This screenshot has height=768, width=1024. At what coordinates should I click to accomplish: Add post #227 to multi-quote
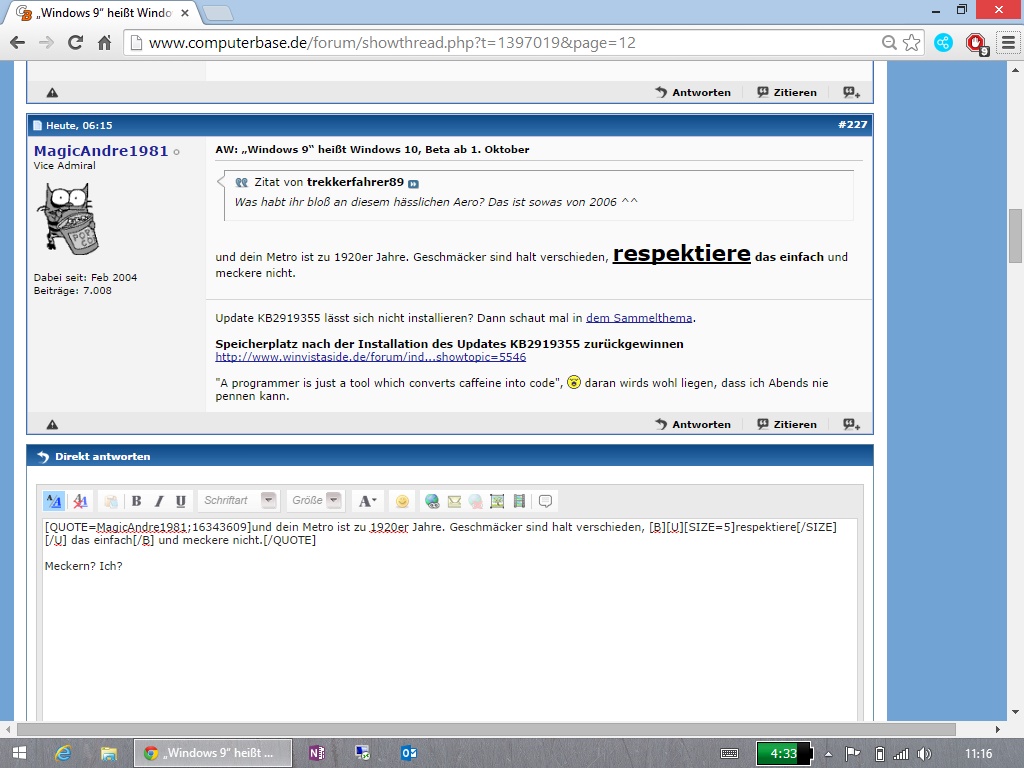[x=851, y=424]
